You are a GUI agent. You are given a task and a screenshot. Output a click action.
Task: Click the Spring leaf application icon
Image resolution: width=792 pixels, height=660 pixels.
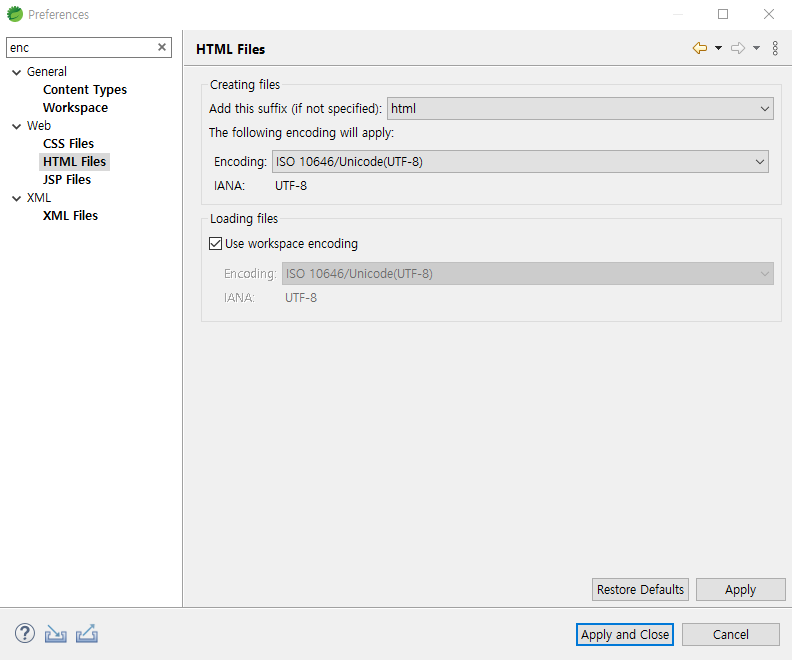(15, 14)
